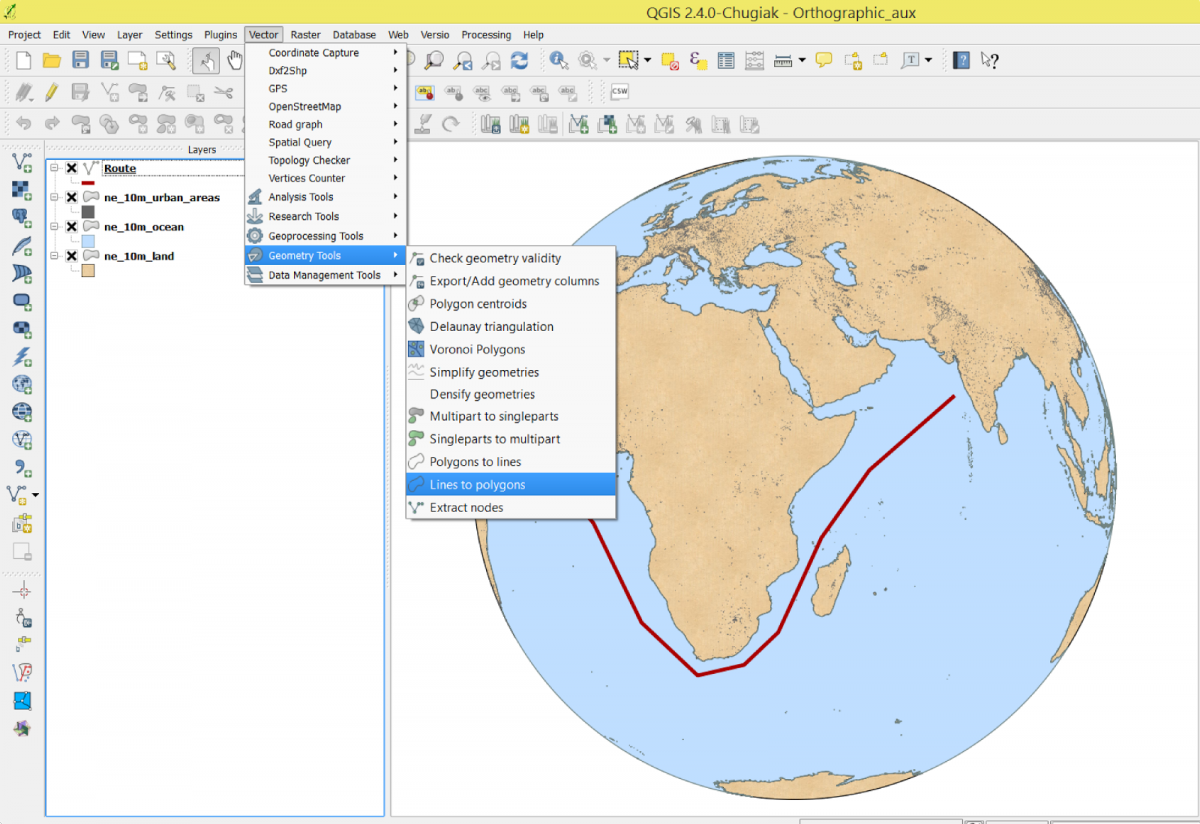The image size is (1200, 824).
Task: Select the Identify Features tool
Action: pos(558,60)
